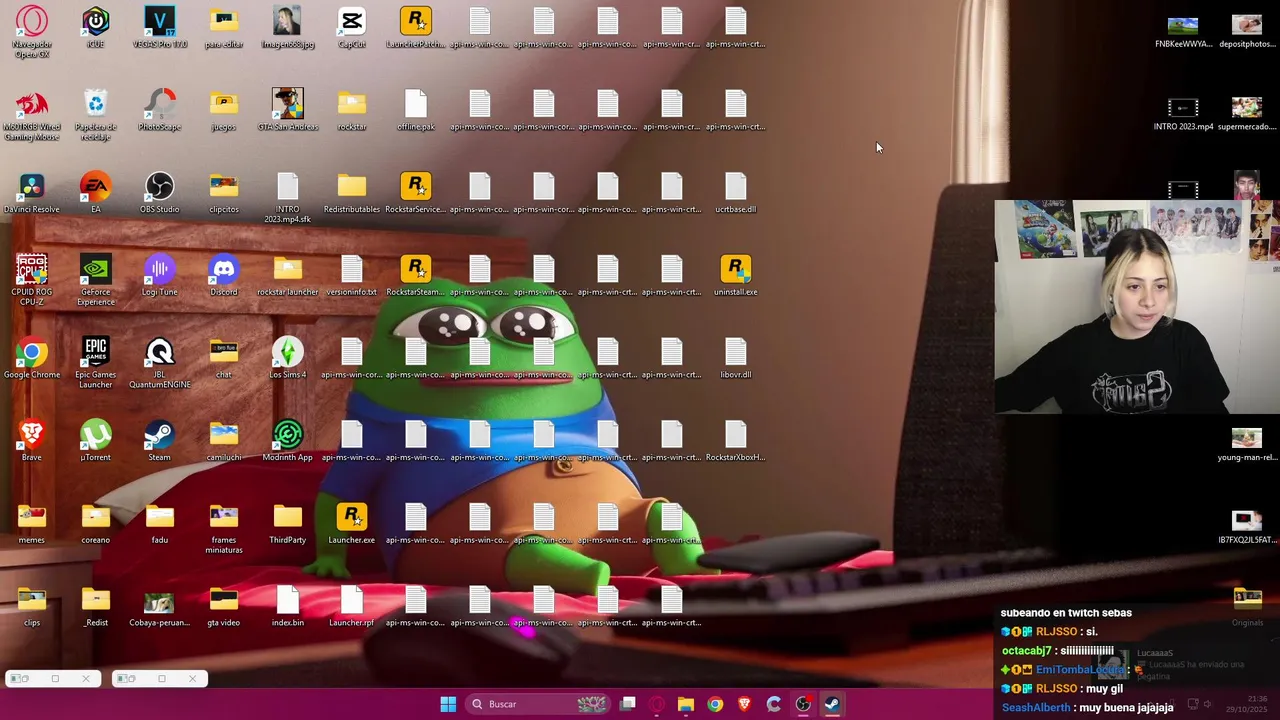Image resolution: width=1280 pixels, height=720 pixels.
Task: Select the 'rockstar' folder next to offline.pak
Action: (352, 110)
